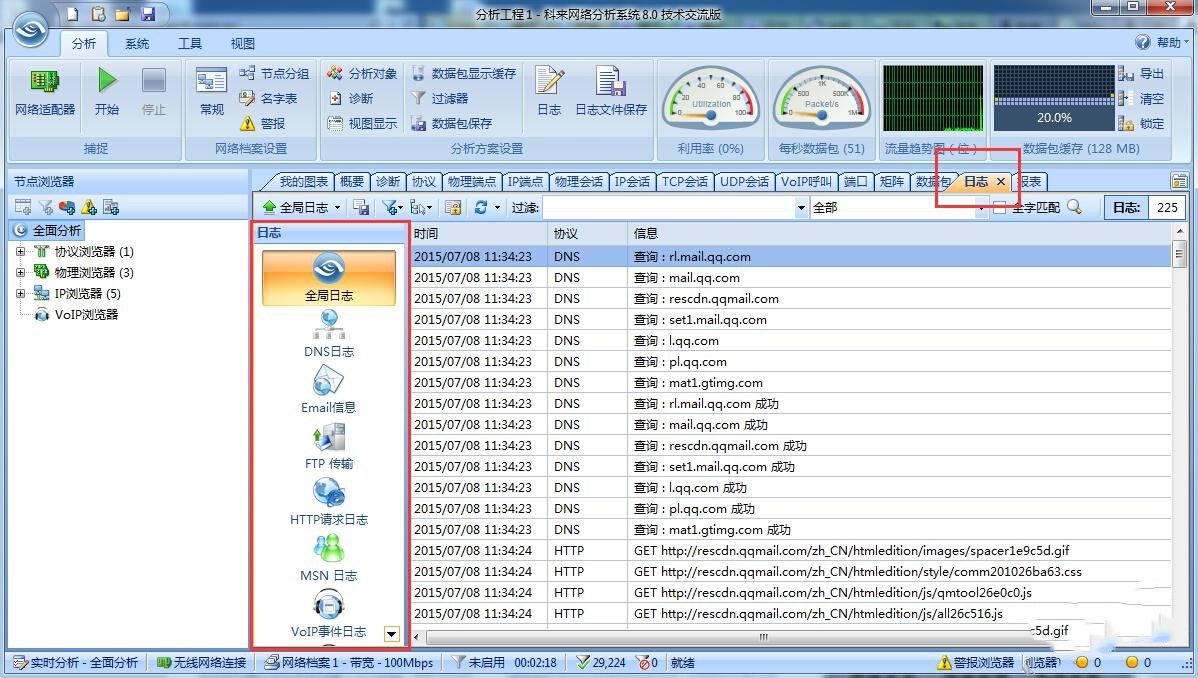The image size is (1198, 678).
Task: Open the HTTP request log icon
Action: coord(329,493)
